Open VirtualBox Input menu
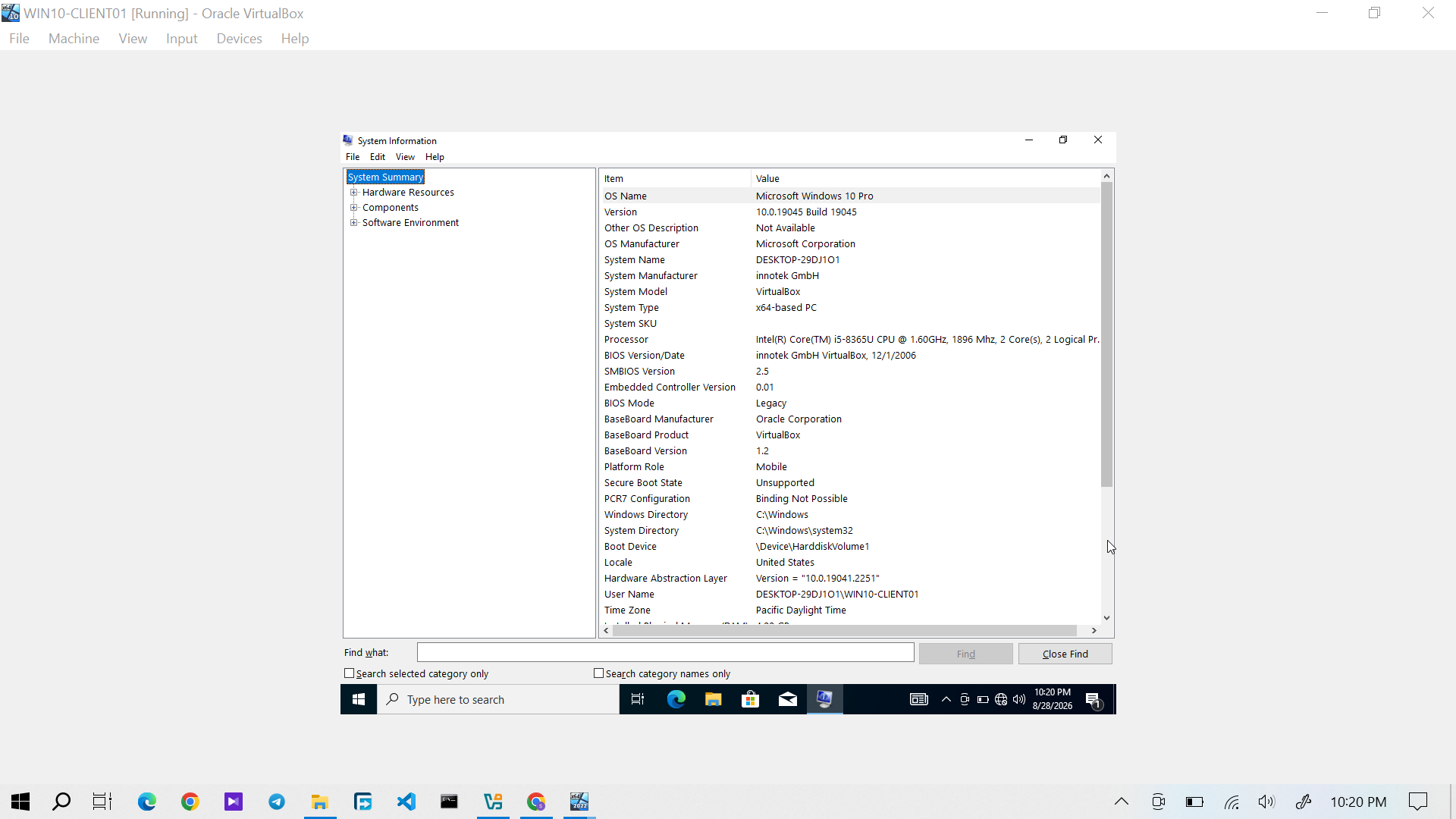The width and height of the screenshot is (1456, 819). 181,39
